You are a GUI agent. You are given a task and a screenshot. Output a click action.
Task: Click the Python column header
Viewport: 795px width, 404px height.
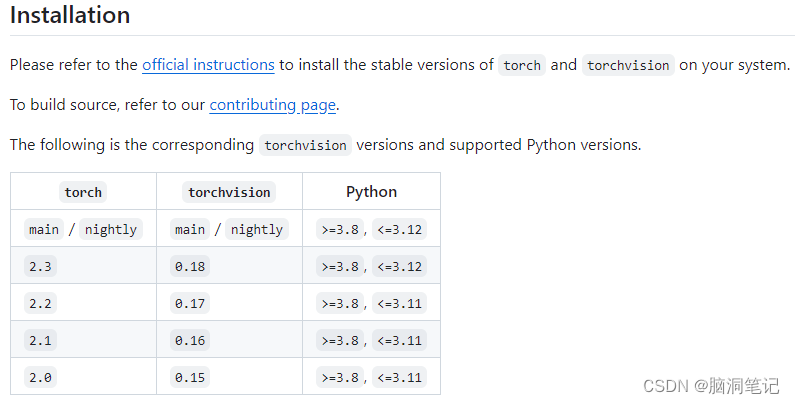371,192
